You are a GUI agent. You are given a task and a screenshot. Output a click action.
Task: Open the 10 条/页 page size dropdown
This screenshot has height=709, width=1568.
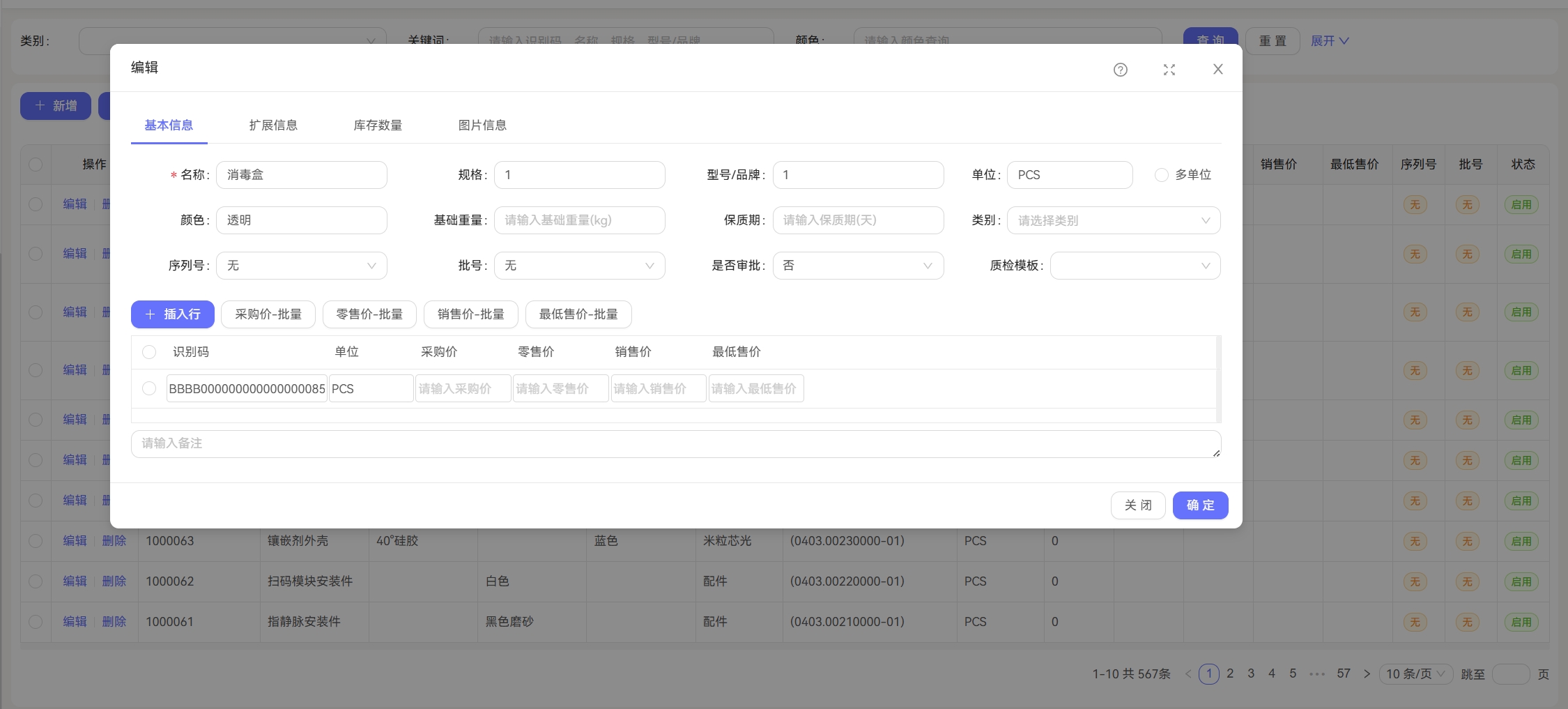pyautogui.click(x=1415, y=673)
